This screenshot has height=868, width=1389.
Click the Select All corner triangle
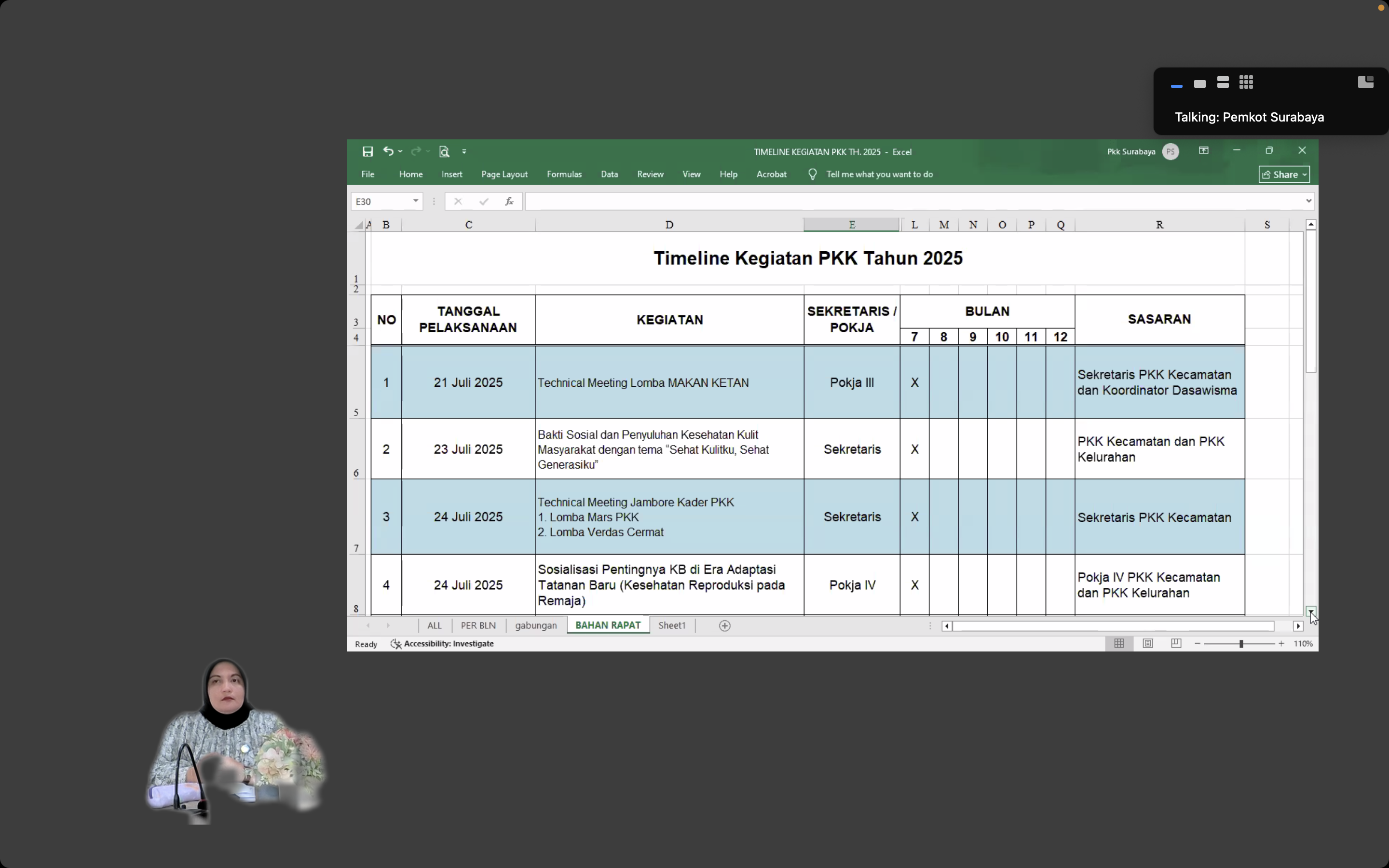point(359,225)
